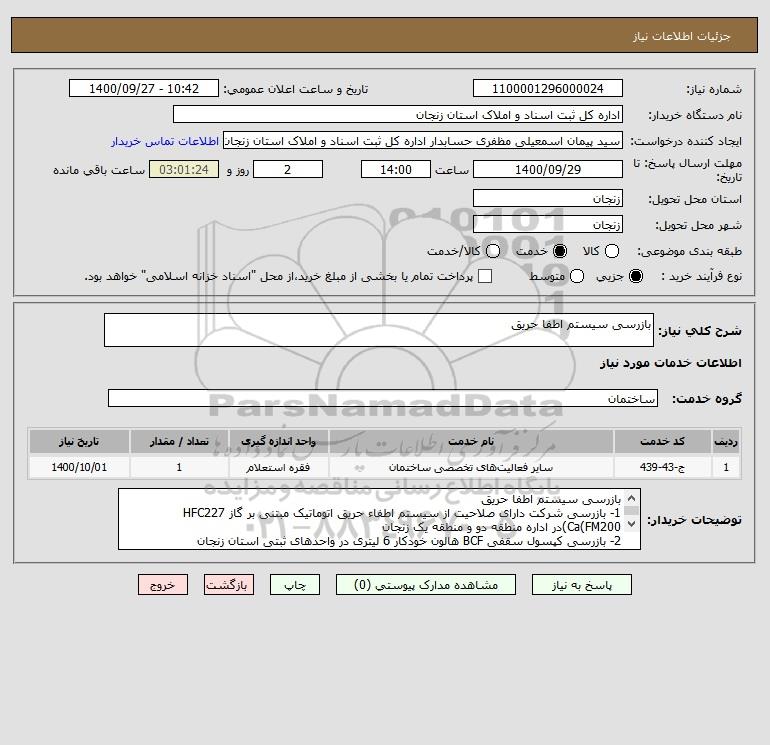Click the buyer description text area
Viewport: 770px width, 745px height.
point(380,519)
